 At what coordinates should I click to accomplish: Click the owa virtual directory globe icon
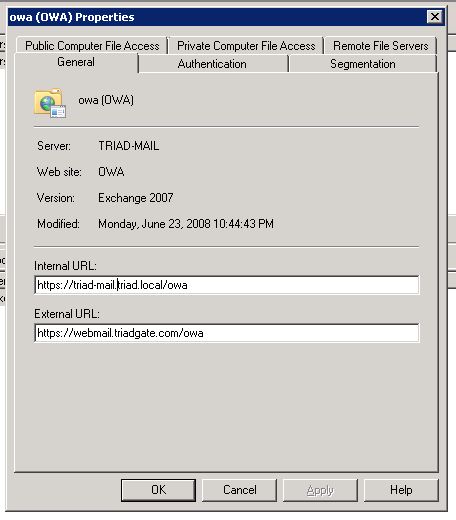[x=50, y=103]
